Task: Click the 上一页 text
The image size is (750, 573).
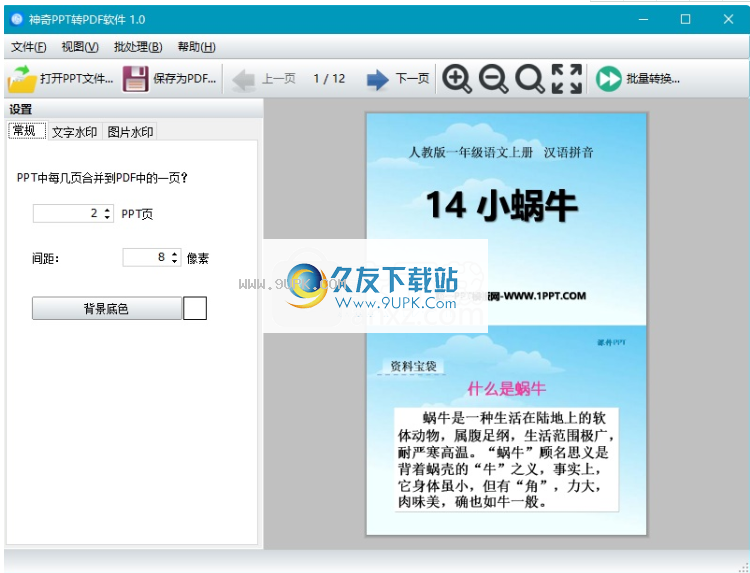Action: 278,79
